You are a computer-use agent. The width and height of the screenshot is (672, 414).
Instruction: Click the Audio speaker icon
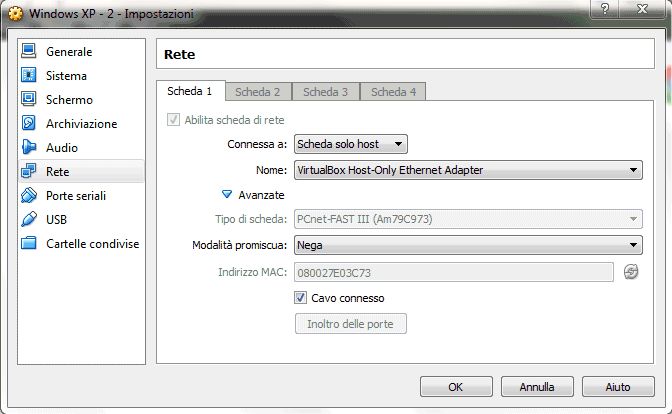tap(29, 147)
